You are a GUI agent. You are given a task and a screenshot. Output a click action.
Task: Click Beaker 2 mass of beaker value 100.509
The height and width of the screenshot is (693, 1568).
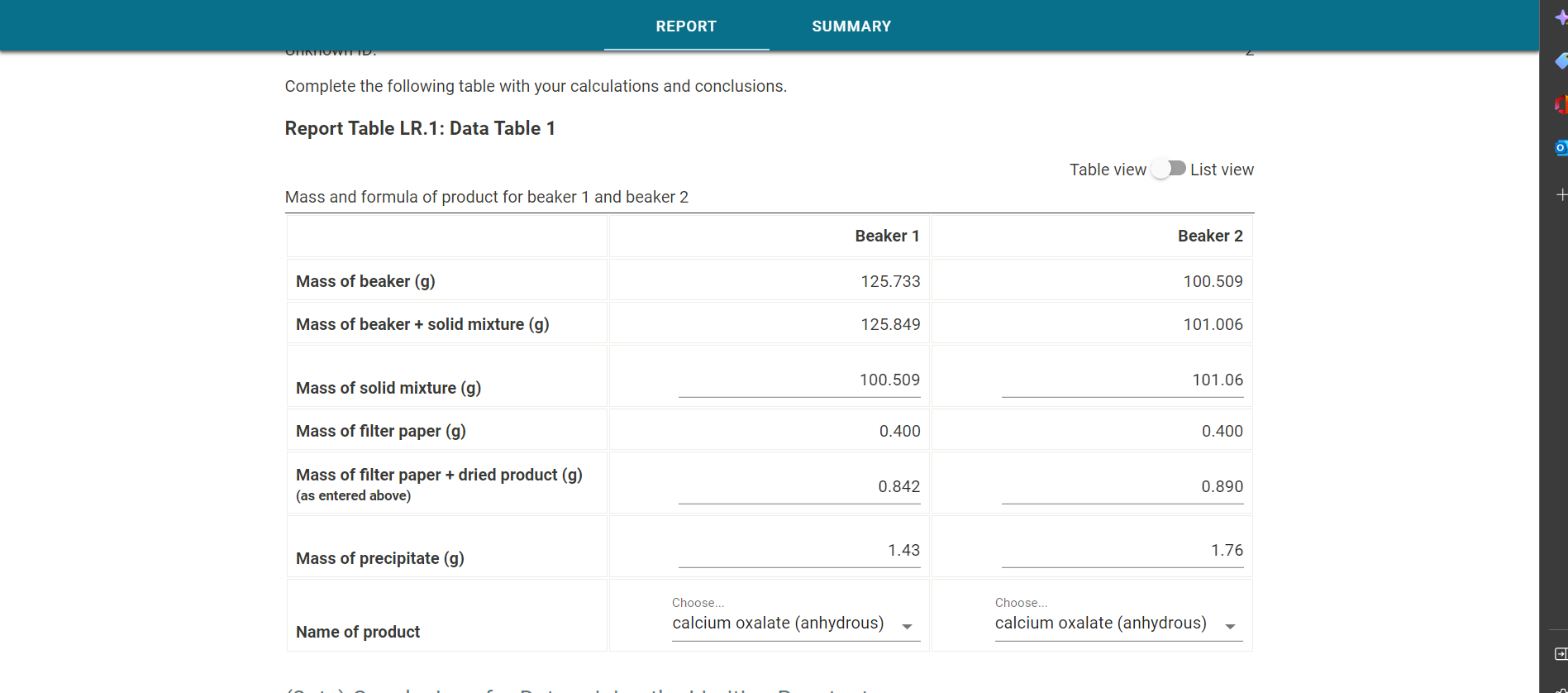click(x=1213, y=281)
